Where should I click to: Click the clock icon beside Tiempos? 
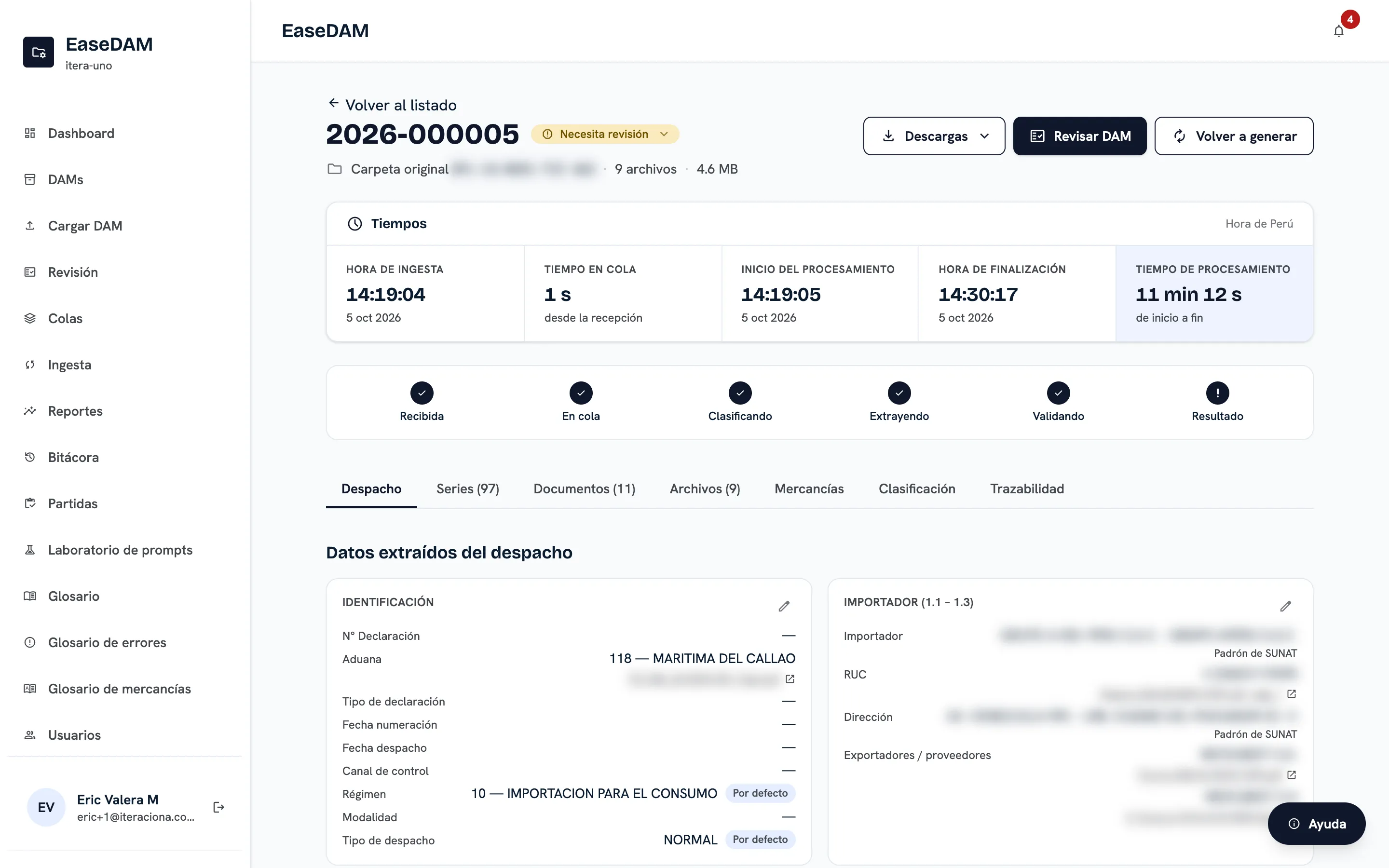point(354,224)
